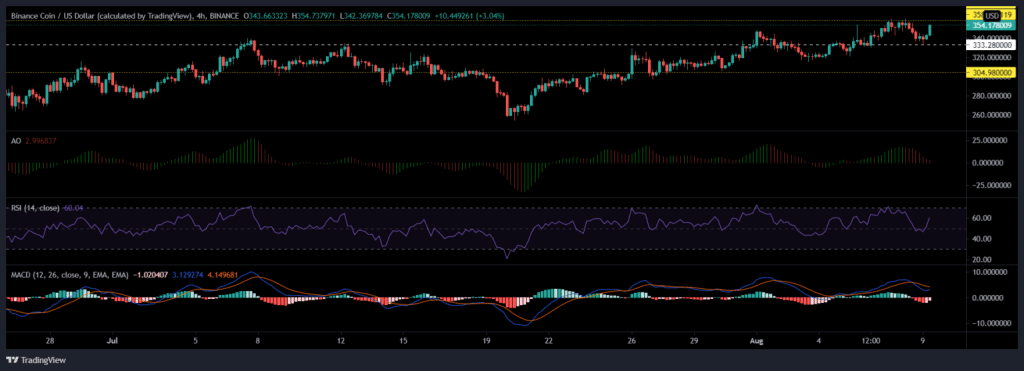Click the 320.000000 price axis label
Screen dimensions: 1024x371
(x=991, y=56)
